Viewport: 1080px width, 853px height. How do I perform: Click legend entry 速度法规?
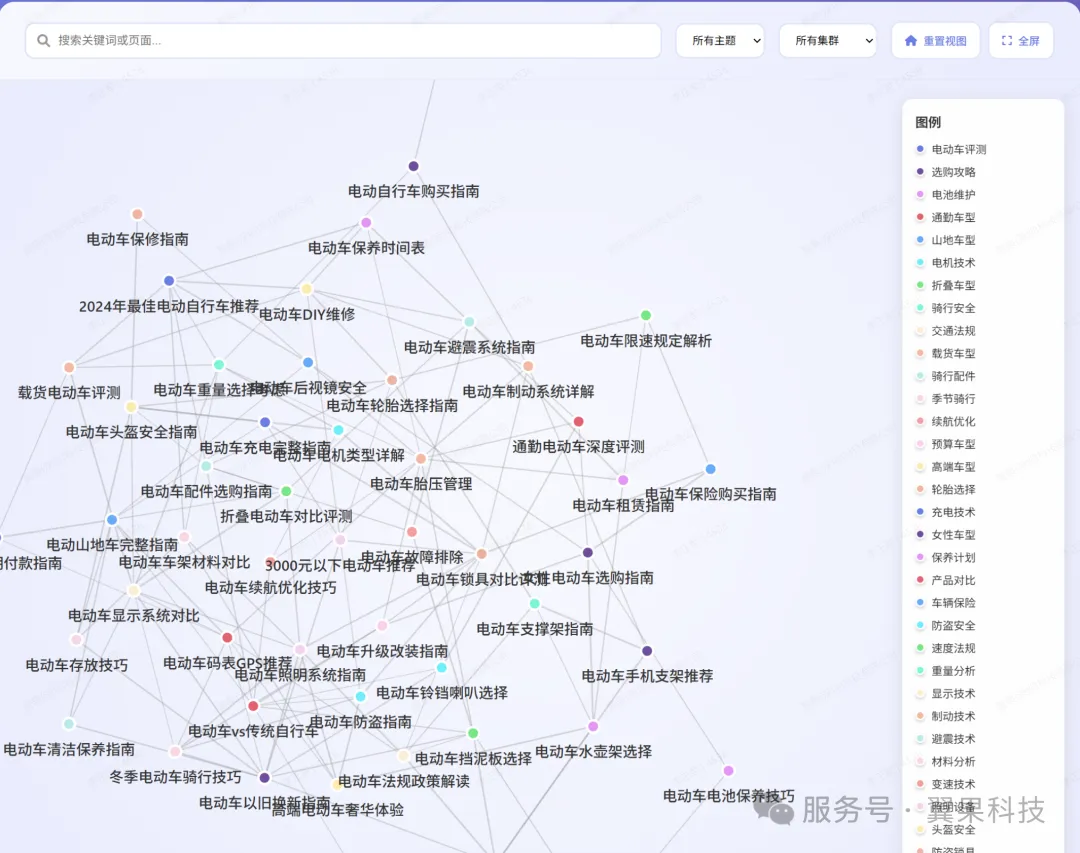pos(946,648)
